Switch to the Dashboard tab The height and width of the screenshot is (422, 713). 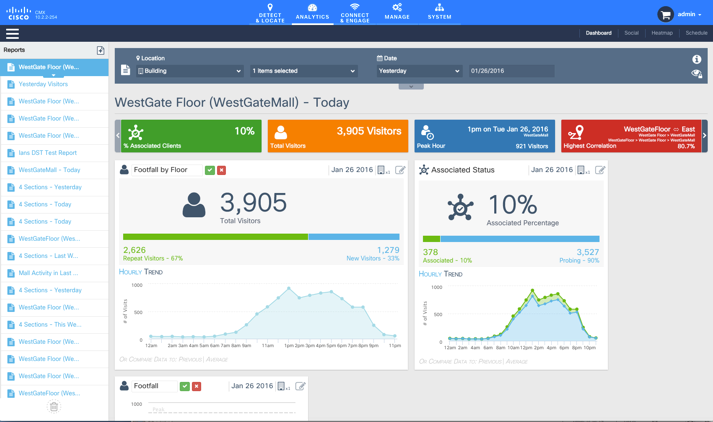[x=598, y=33]
